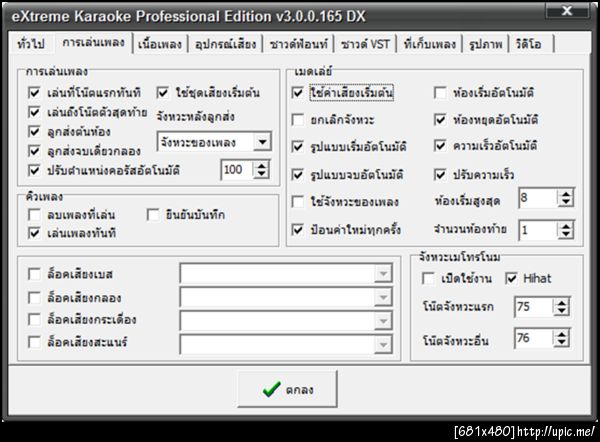Viewport: 600px width, 442px height.
Task: Switch to the ทั่วไป tab
Action: point(31,44)
